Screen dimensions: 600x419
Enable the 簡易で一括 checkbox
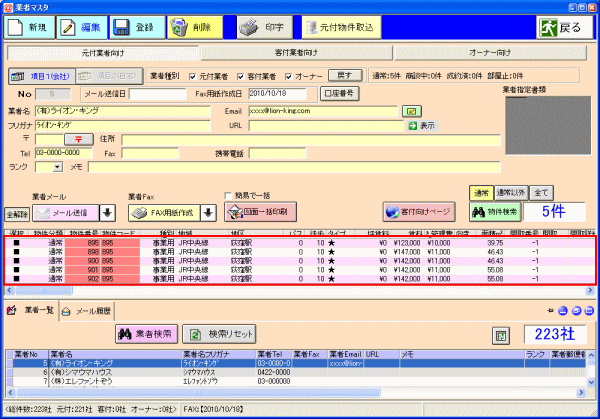(228, 196)
